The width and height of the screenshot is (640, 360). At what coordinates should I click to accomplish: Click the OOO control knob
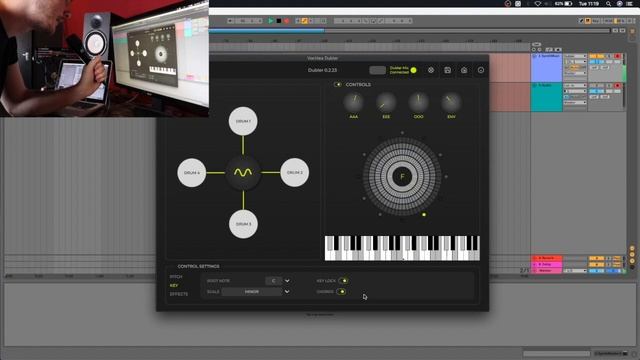point(418,102)
